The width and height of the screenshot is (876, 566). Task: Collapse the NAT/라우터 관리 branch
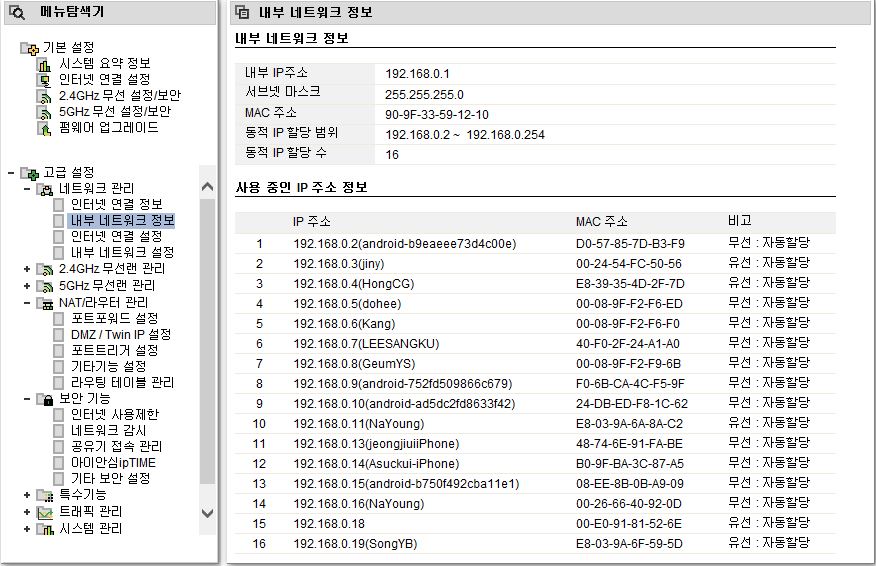(x=27, y=303)
